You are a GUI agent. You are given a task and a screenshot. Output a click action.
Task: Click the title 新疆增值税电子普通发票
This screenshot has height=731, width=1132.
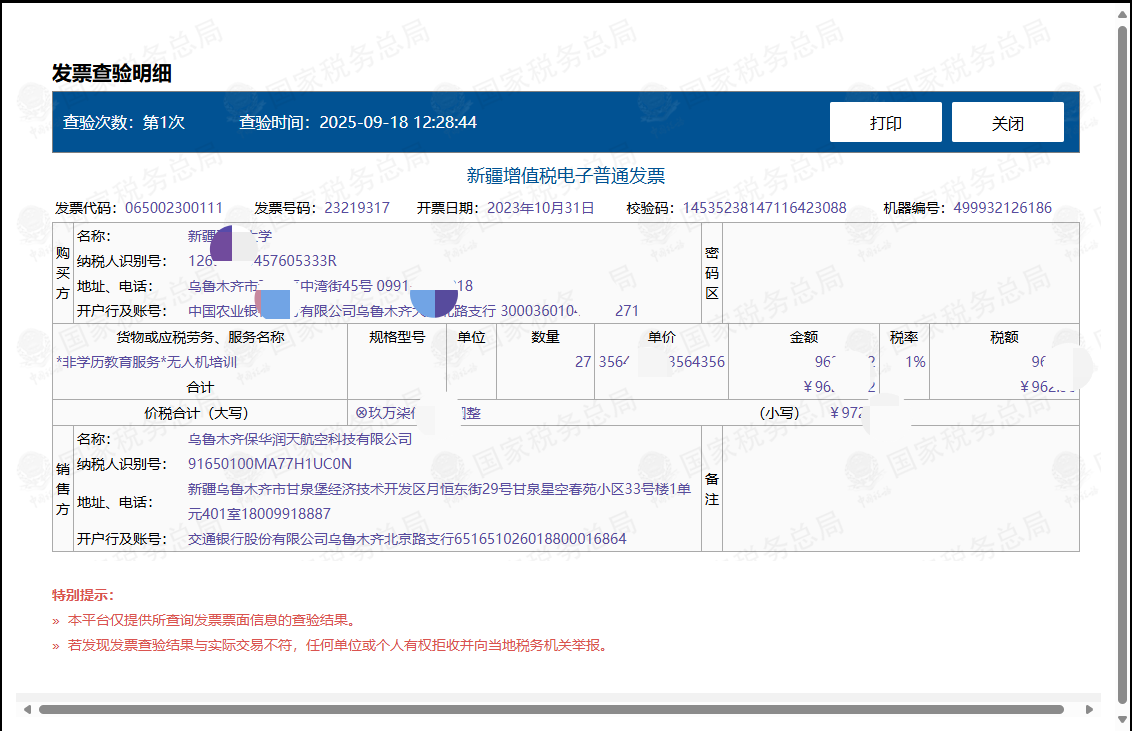click(565, 175)
